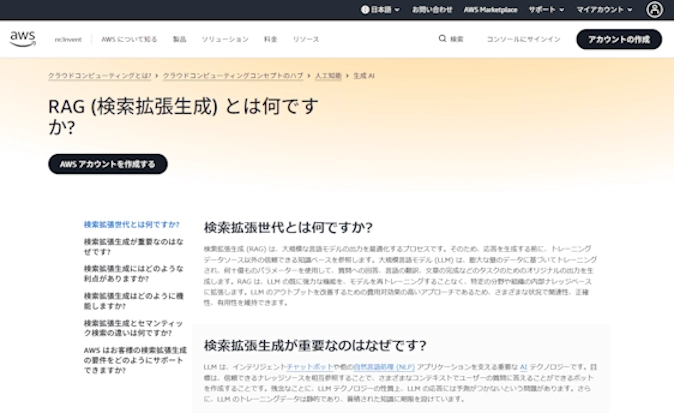Click the アカウントの作成 button
Image resolution: width=674 pixels, height=413 pixels.
(619, 39)
